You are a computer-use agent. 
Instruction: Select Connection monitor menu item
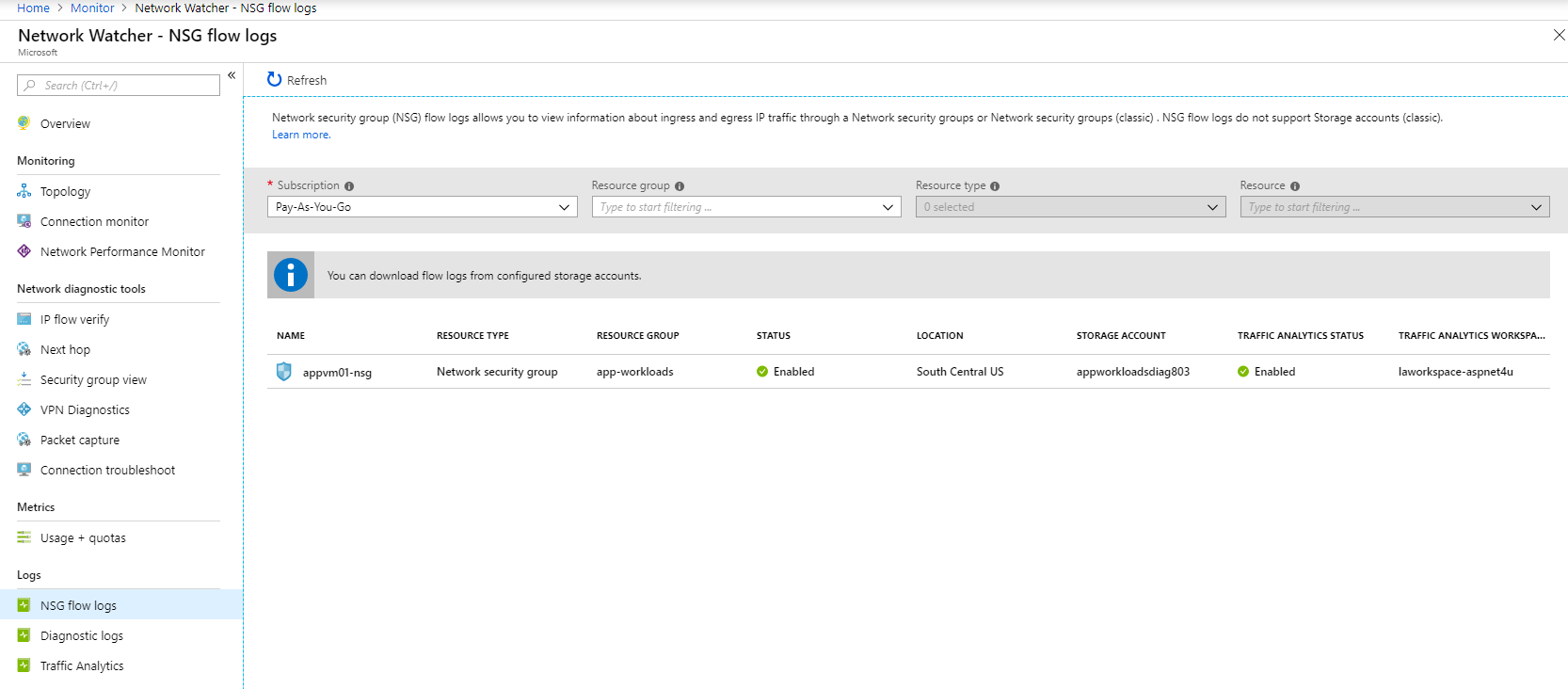point(94,221)
